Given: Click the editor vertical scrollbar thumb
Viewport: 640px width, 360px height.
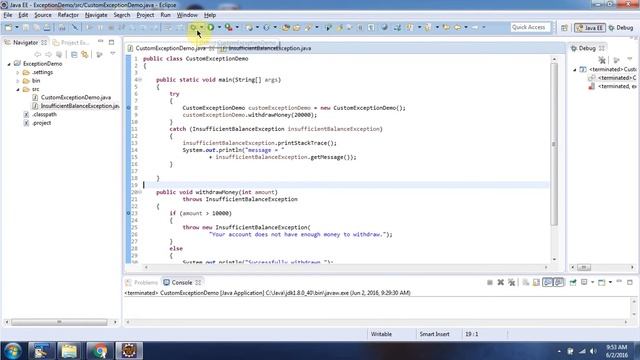Looking at the screenshot, I should [x=554, y=144].
